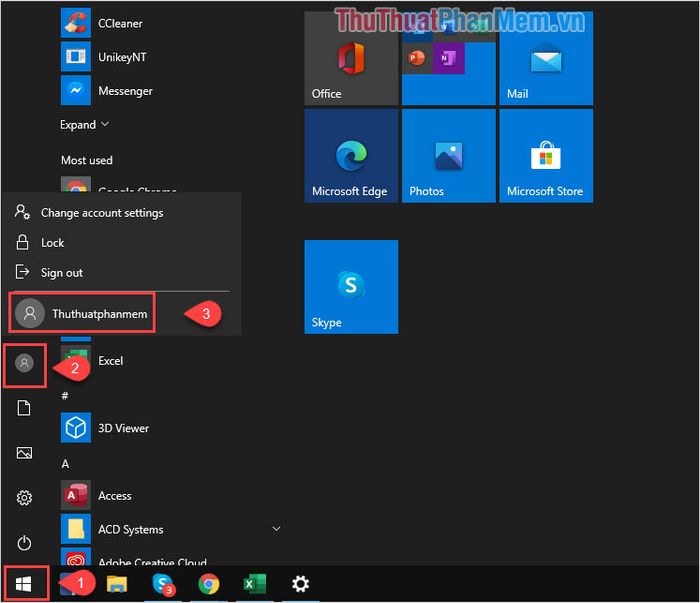Launch the Microsoft Edge tile

[x=351, y=156]
